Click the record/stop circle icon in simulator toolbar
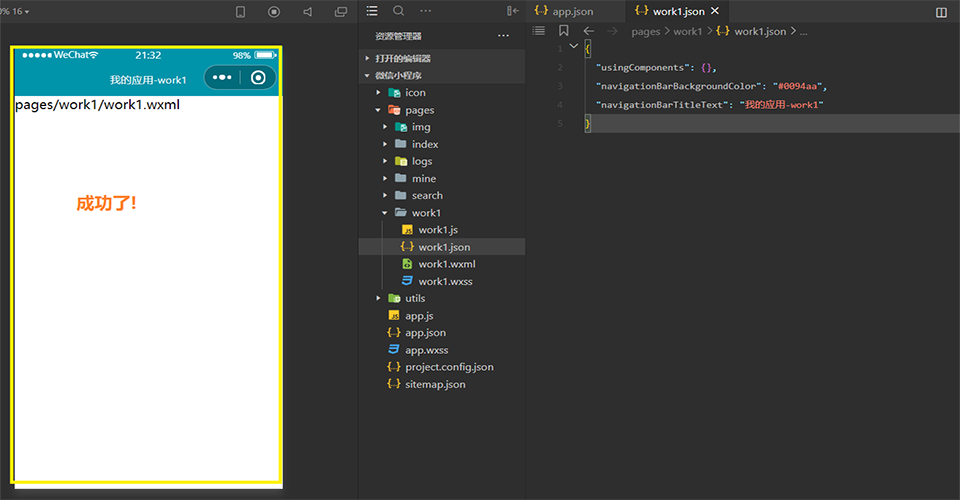Image resolution: width=960 pixels, height=500 pixels. click(x=274, y=12)
